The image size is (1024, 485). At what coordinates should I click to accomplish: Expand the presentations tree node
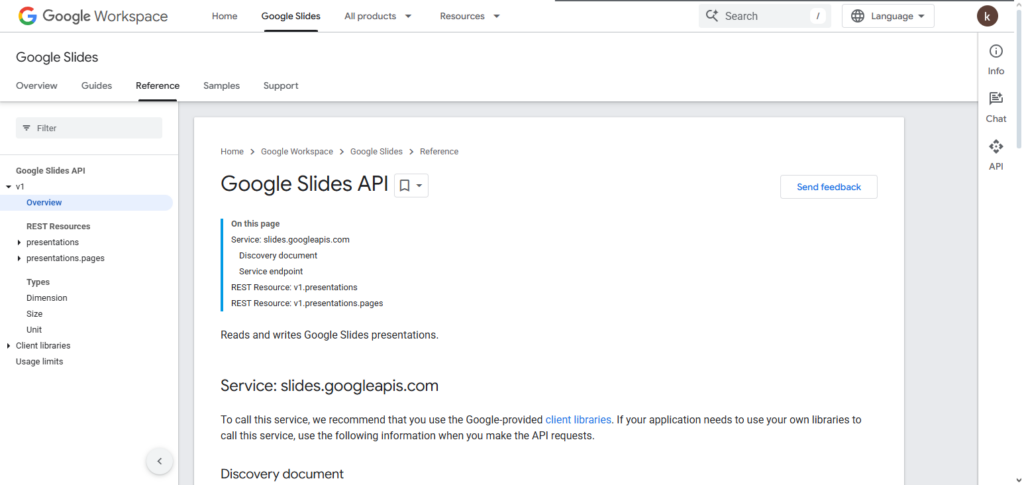tap(20, 242)
